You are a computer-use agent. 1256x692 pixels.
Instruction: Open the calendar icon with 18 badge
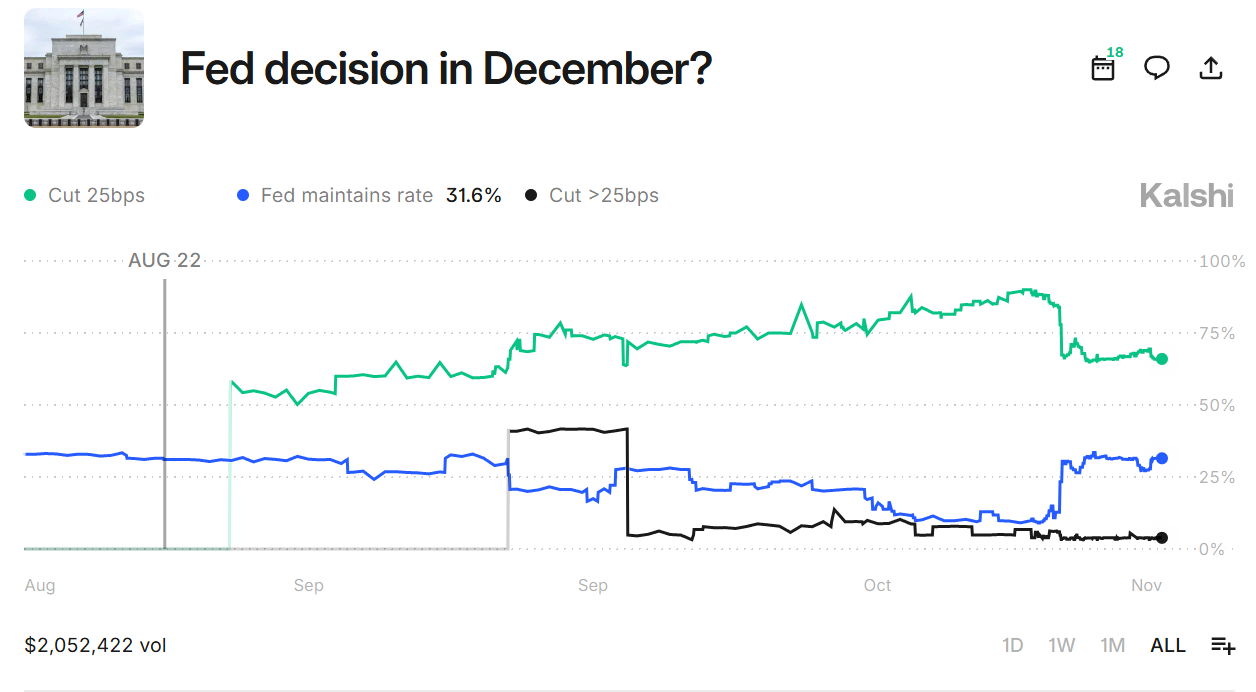coord(1103,68)
